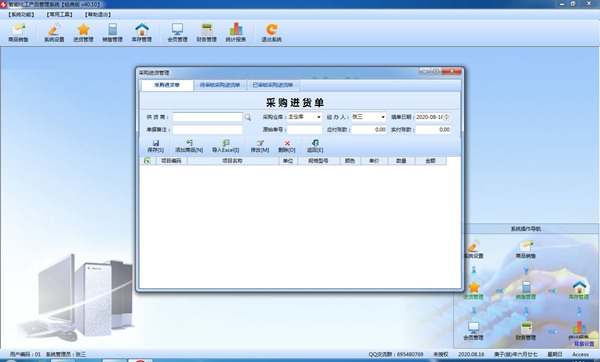
Task: Click the 单价 column header
Action: click(x=374, y=161)
